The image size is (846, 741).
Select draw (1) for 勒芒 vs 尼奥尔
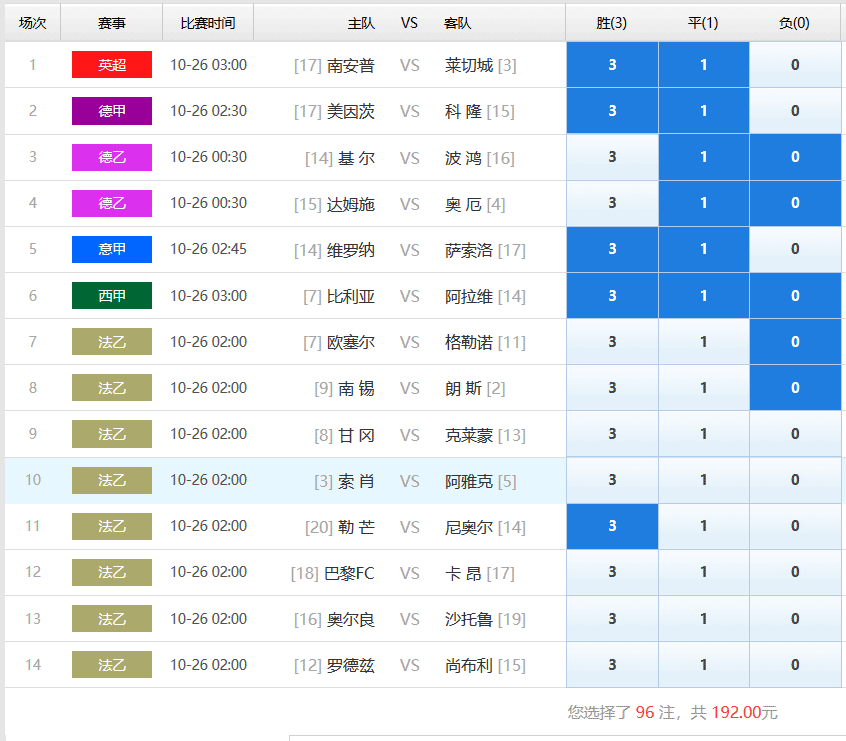[704, 526]
